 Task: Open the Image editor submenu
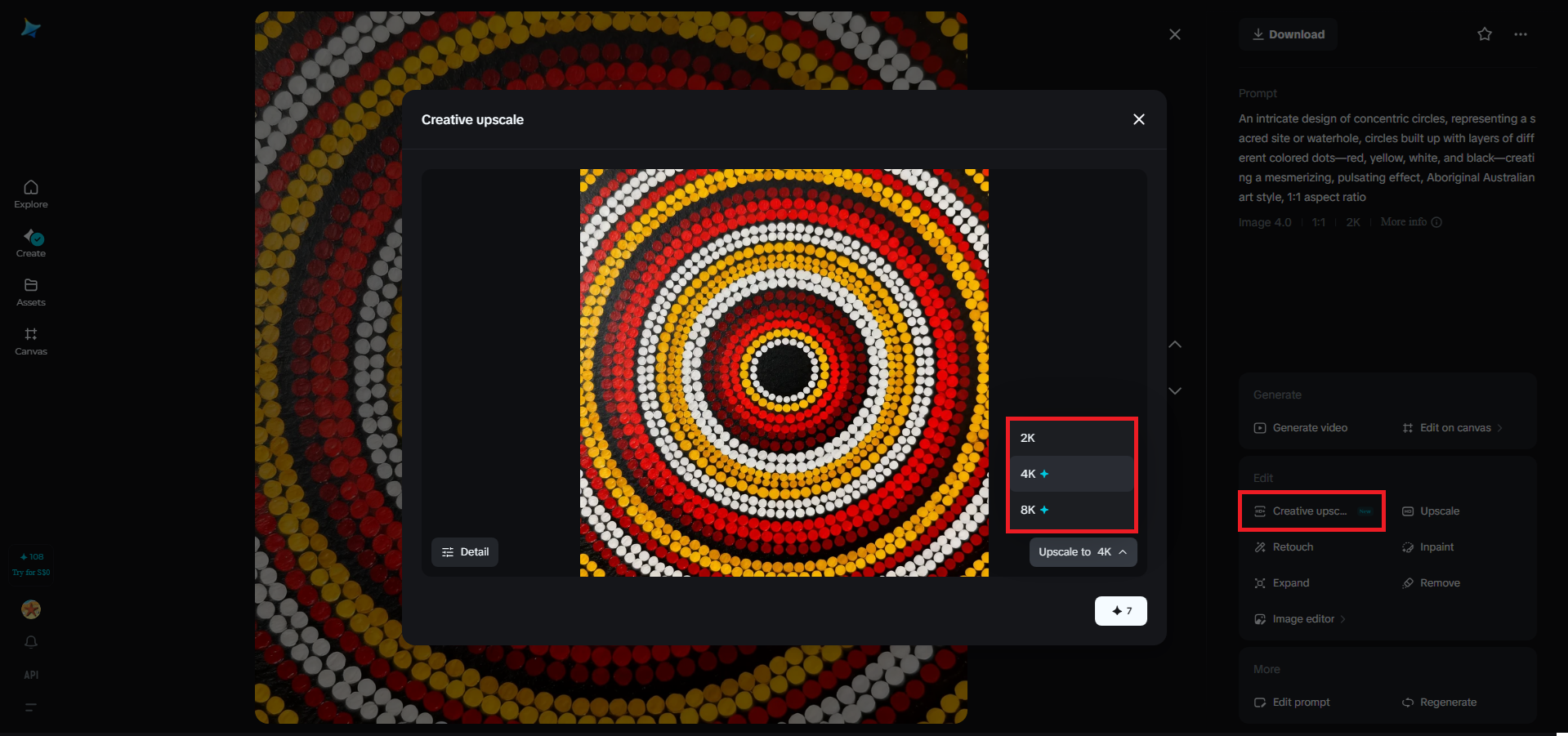tap(1300, 619)
